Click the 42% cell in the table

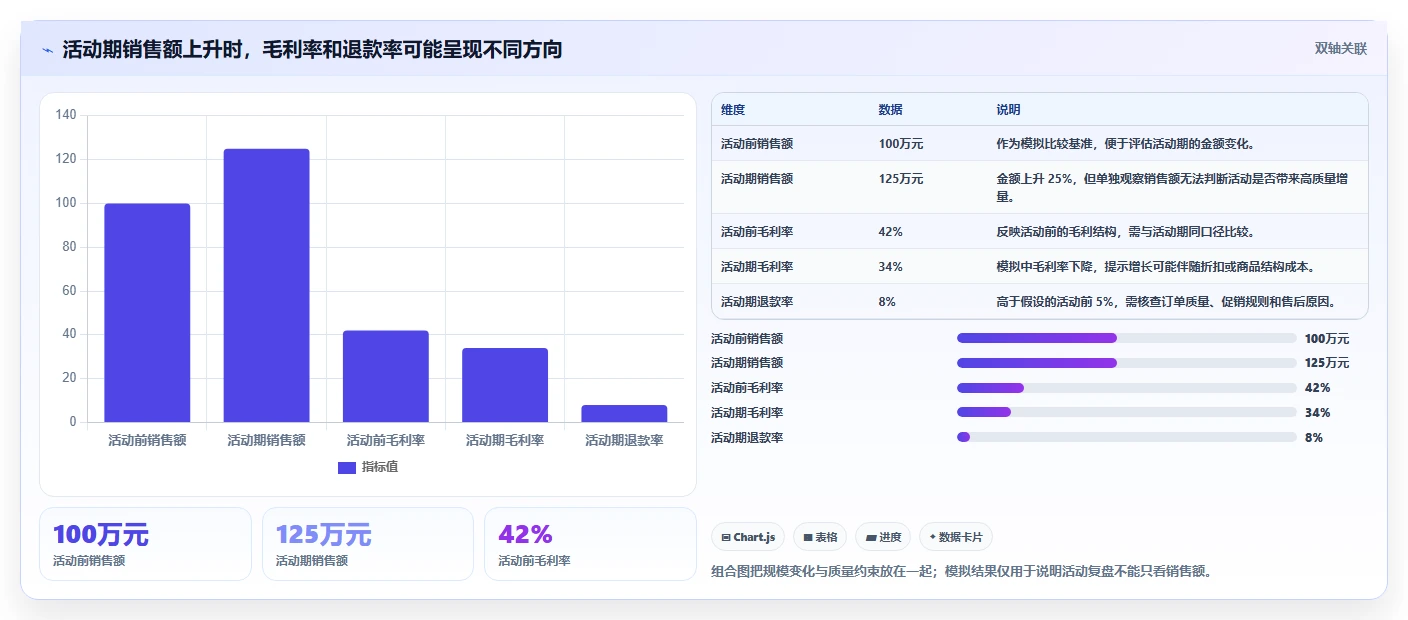[891, 232]
